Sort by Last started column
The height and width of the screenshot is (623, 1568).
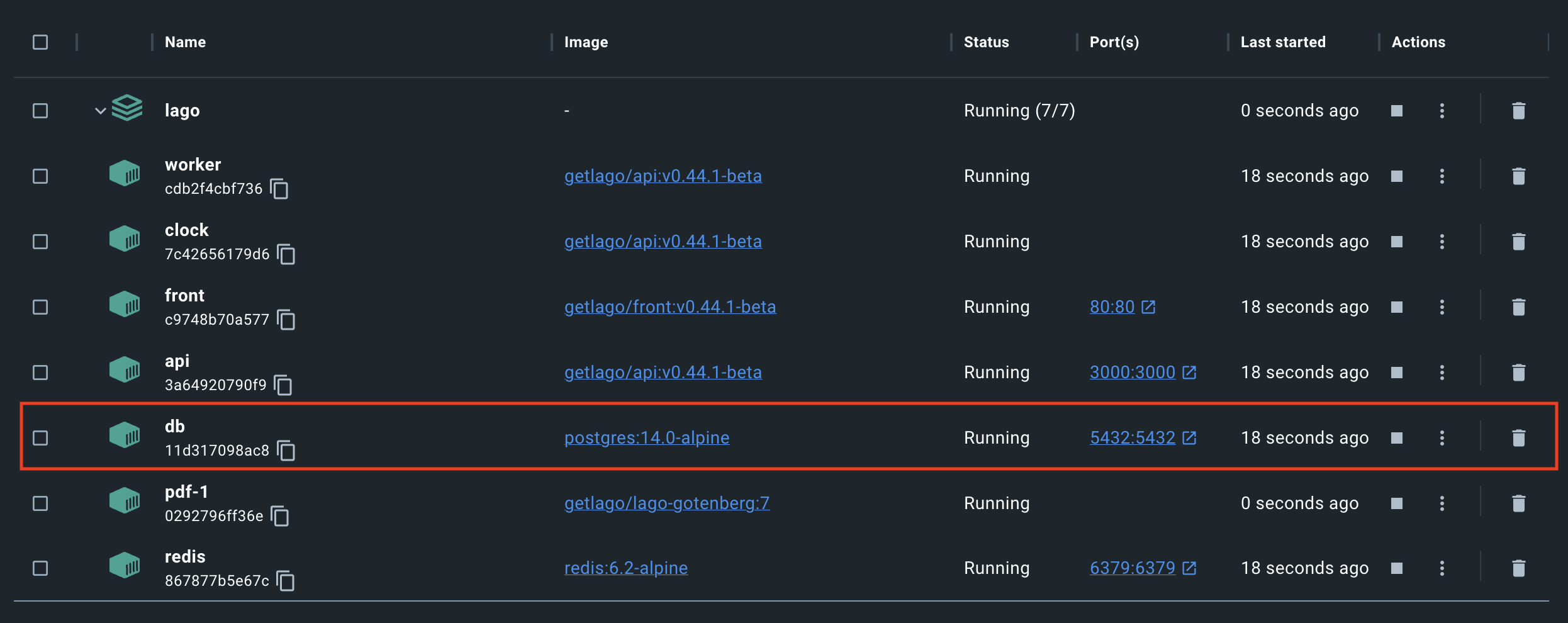tap(1282, 42)
